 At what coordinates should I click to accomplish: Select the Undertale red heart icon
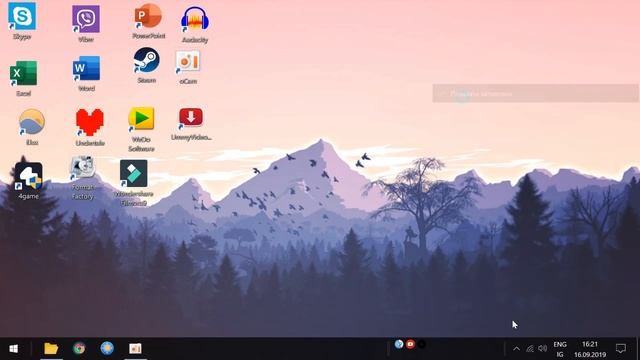pyautogui.click(x=90, y=122)
